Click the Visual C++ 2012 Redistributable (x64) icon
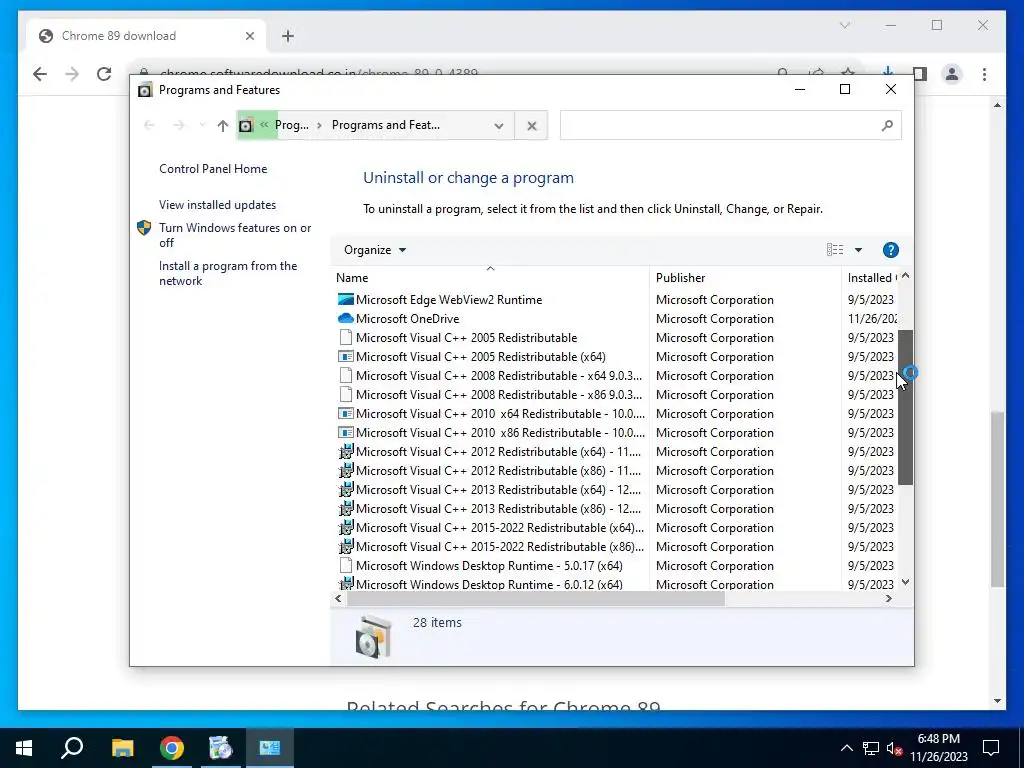The image size is (1024, 768). pos(345,451)
